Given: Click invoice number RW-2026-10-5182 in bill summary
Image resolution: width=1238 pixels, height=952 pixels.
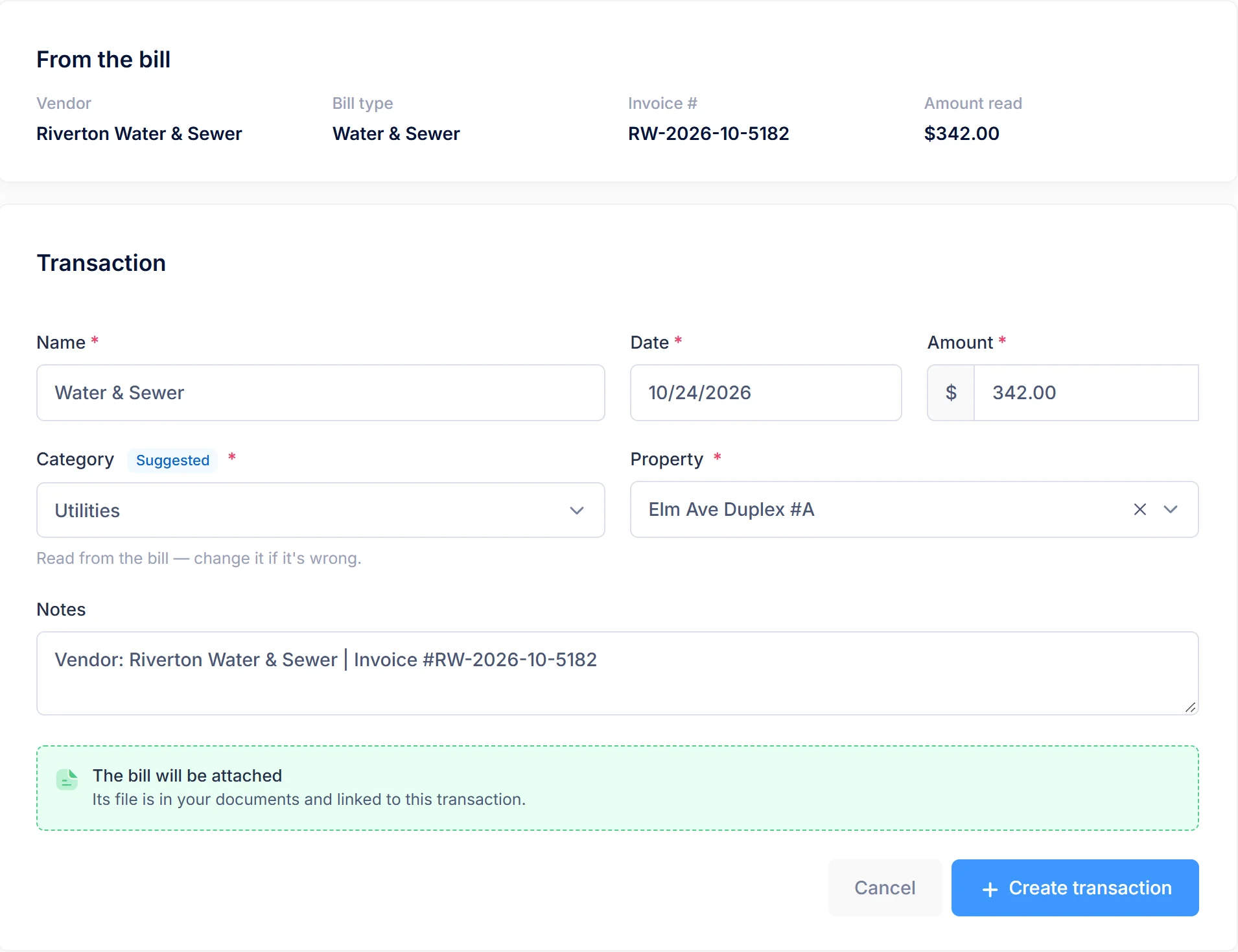Looking at the screenshot, I should tap(708, 134).
